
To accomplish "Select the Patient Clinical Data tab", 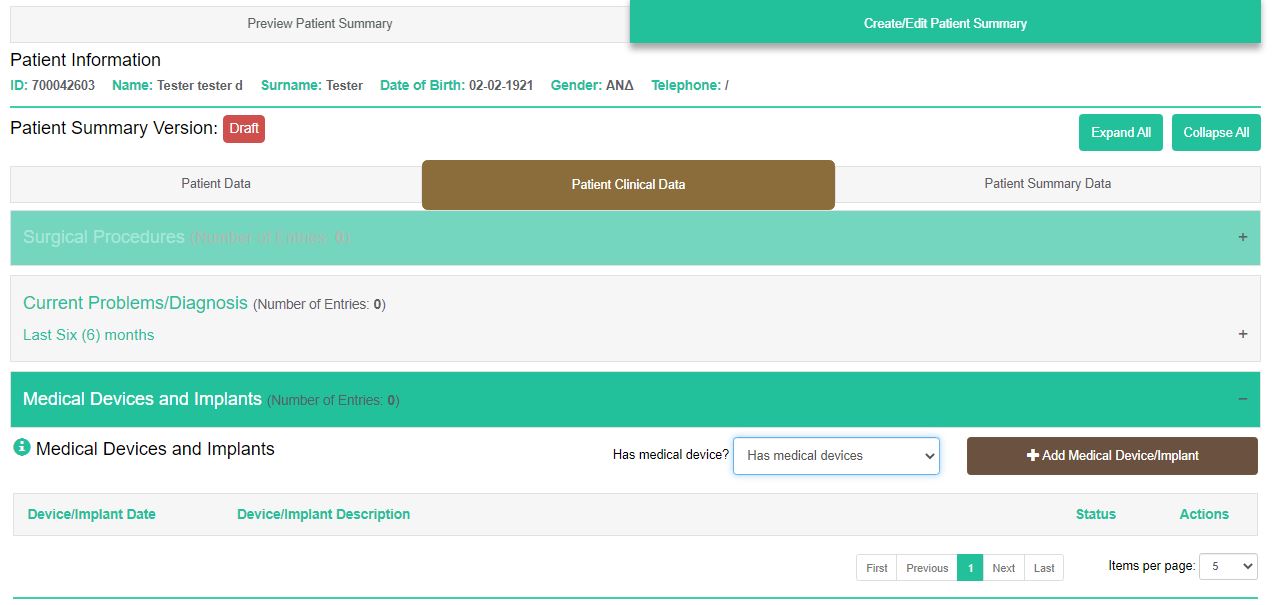I will click(628, 185).
